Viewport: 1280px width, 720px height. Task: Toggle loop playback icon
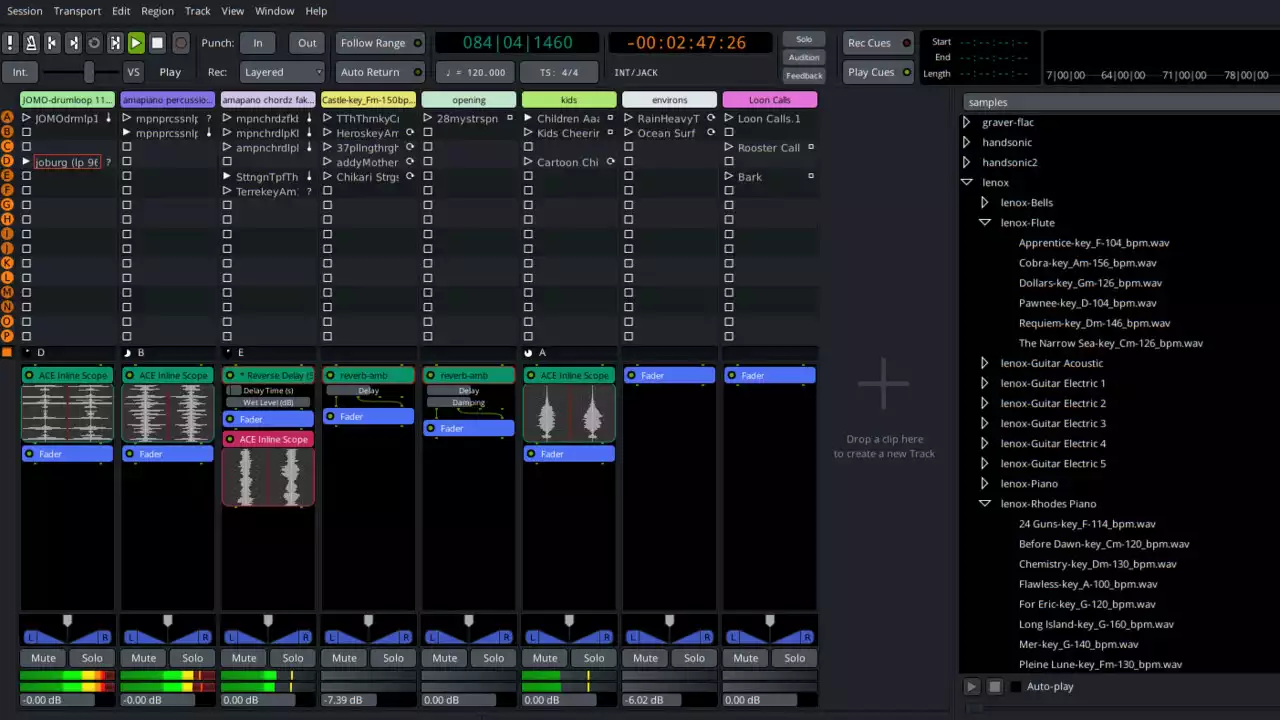point(94,43)
